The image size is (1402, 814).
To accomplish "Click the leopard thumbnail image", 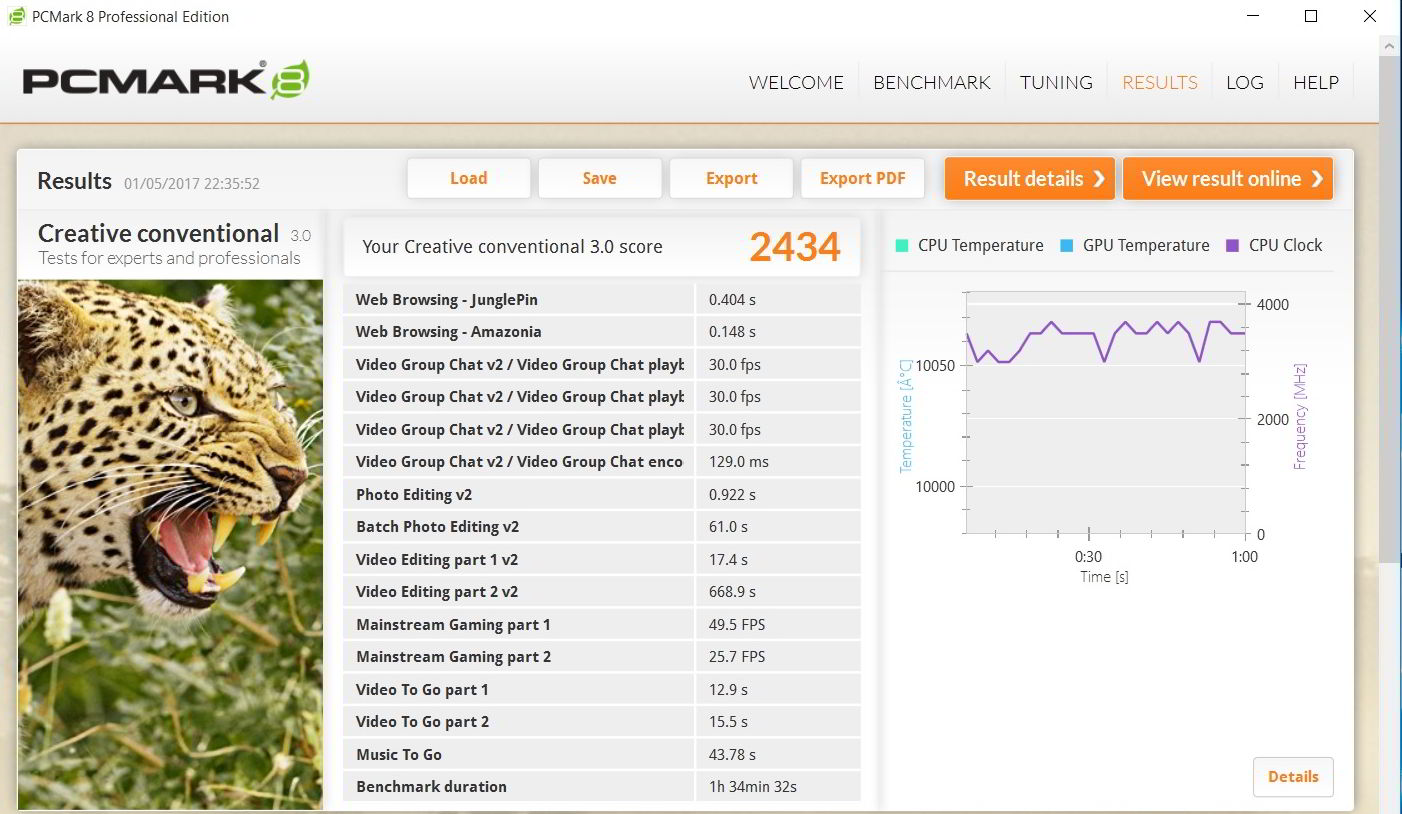I will click(x=170, y=543).
